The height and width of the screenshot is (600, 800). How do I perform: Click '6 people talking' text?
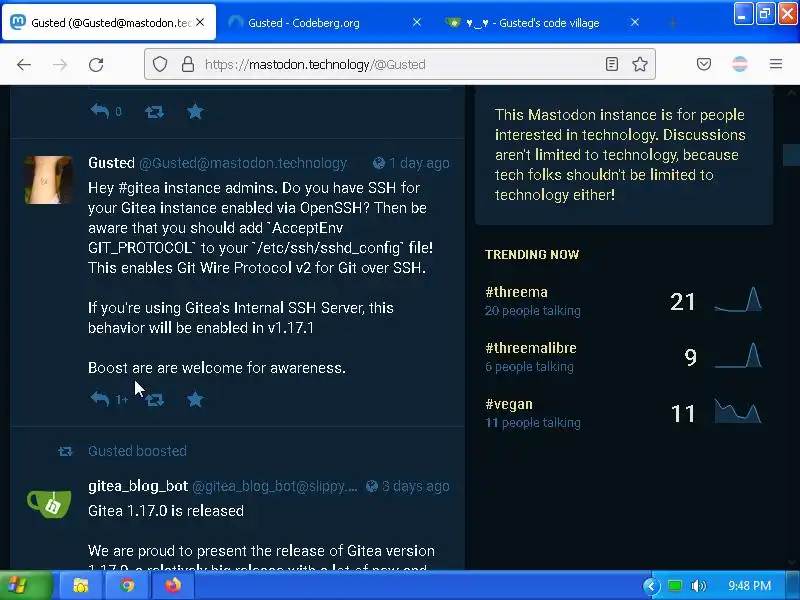click(529, 367)
